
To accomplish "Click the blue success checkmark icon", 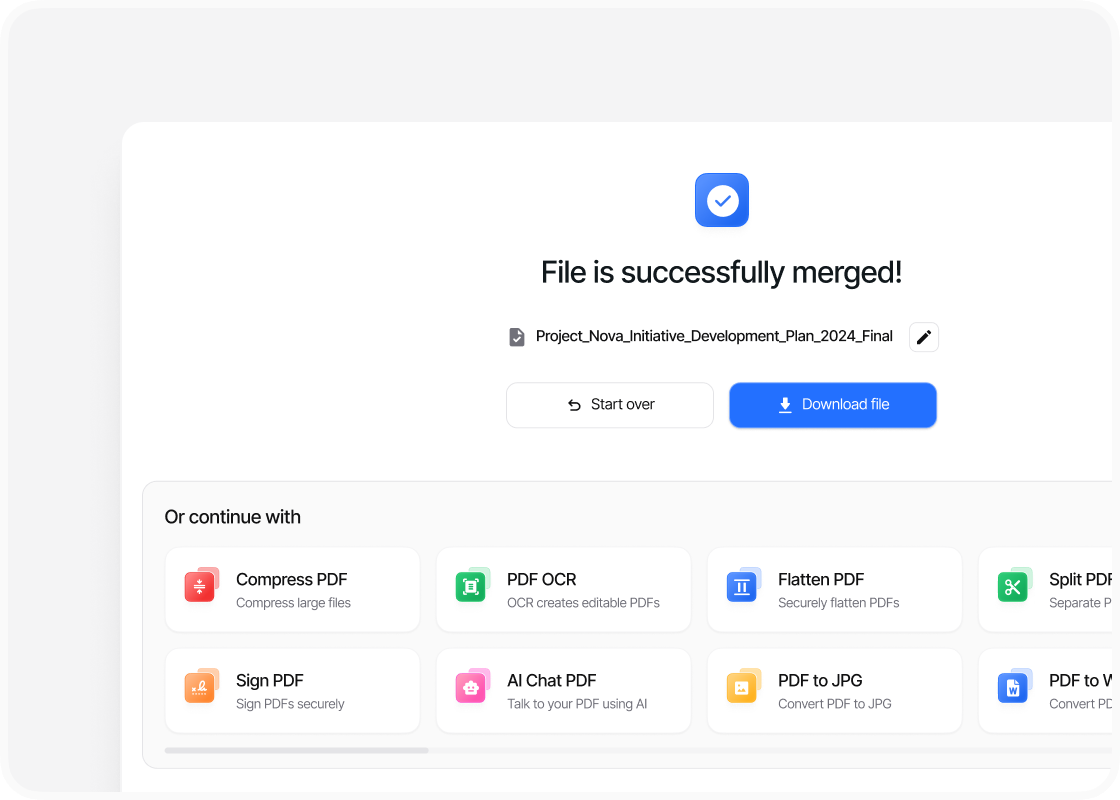I will pos(722,200).
